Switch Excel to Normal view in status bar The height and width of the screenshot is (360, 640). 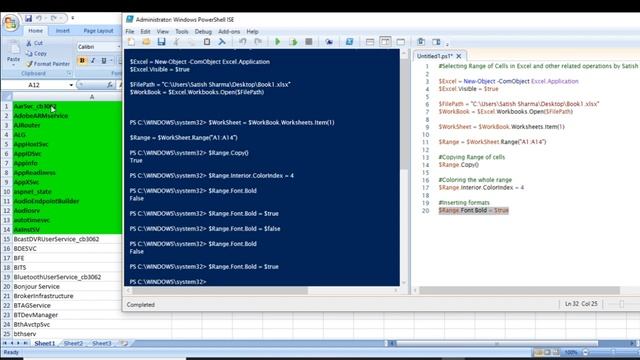(538, 352)
